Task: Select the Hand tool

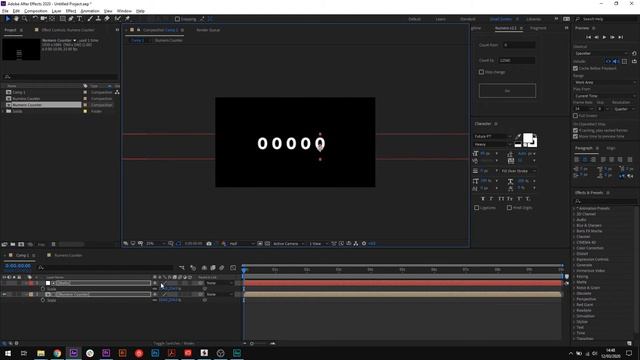Action: click(x=16, y=19)
